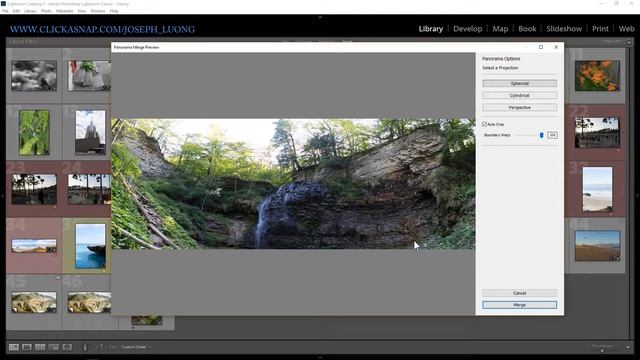Toggle the sort direction icon
Screen dimensions: 640x360
pyautogui.click(x=101, y=347)
